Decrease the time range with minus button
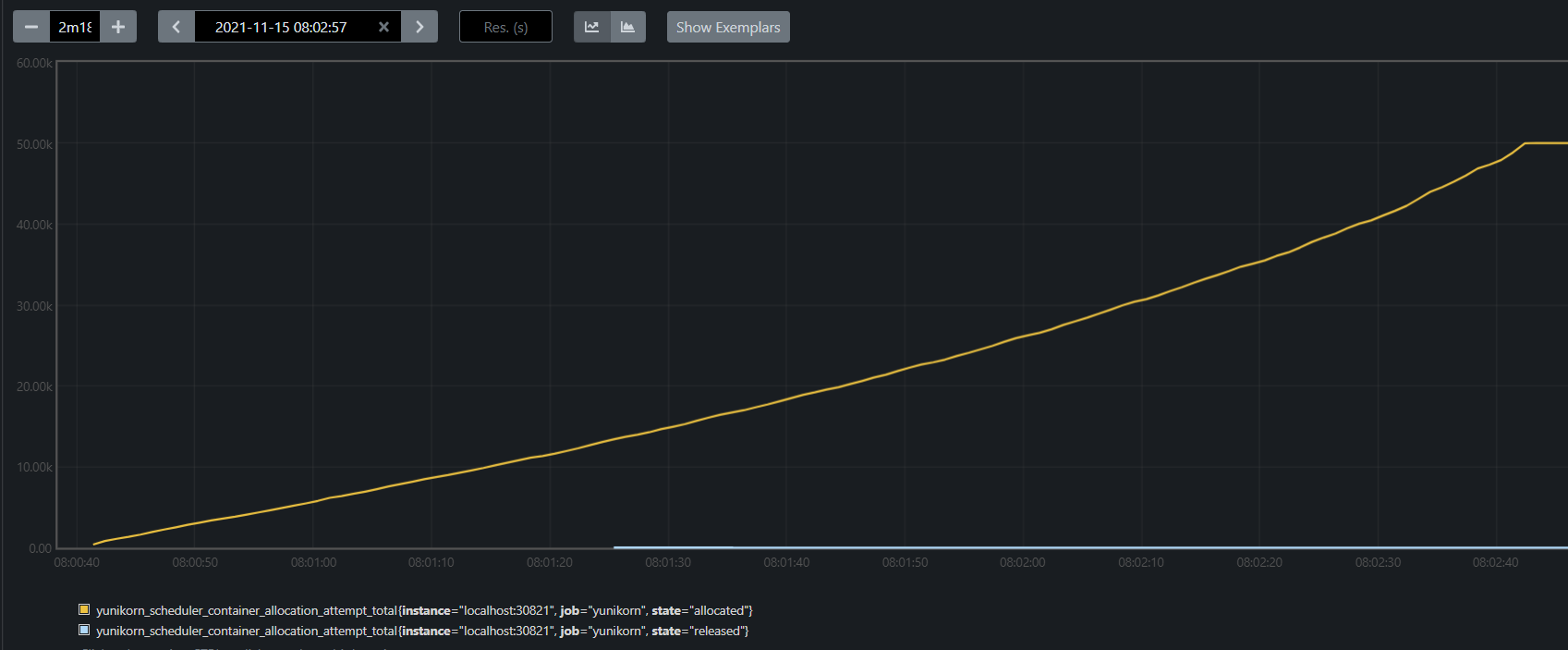This screenshot has height=650, width=1568. point(30,27)
